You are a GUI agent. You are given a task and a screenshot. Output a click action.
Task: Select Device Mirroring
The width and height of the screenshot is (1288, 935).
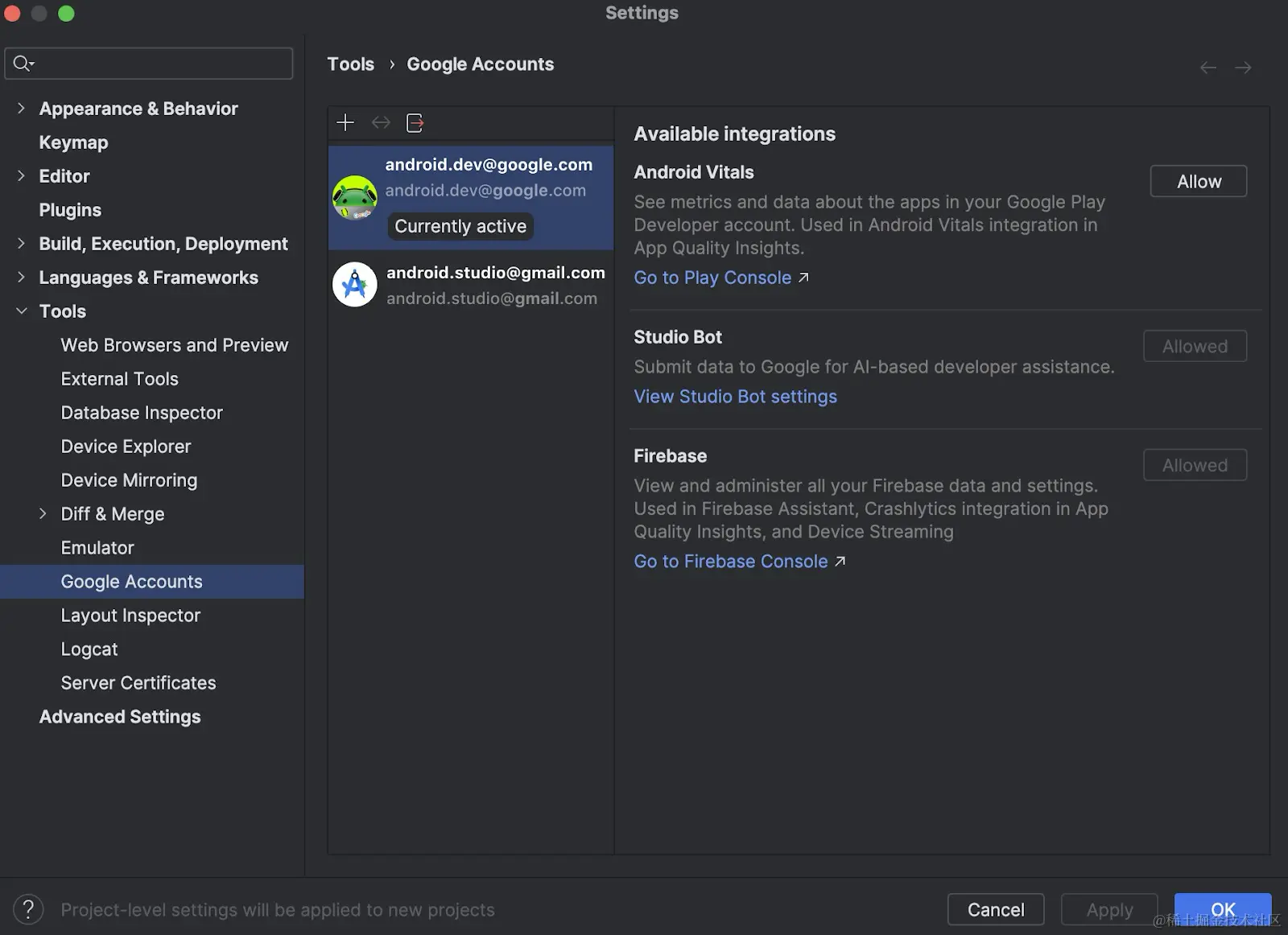point(129,480)
